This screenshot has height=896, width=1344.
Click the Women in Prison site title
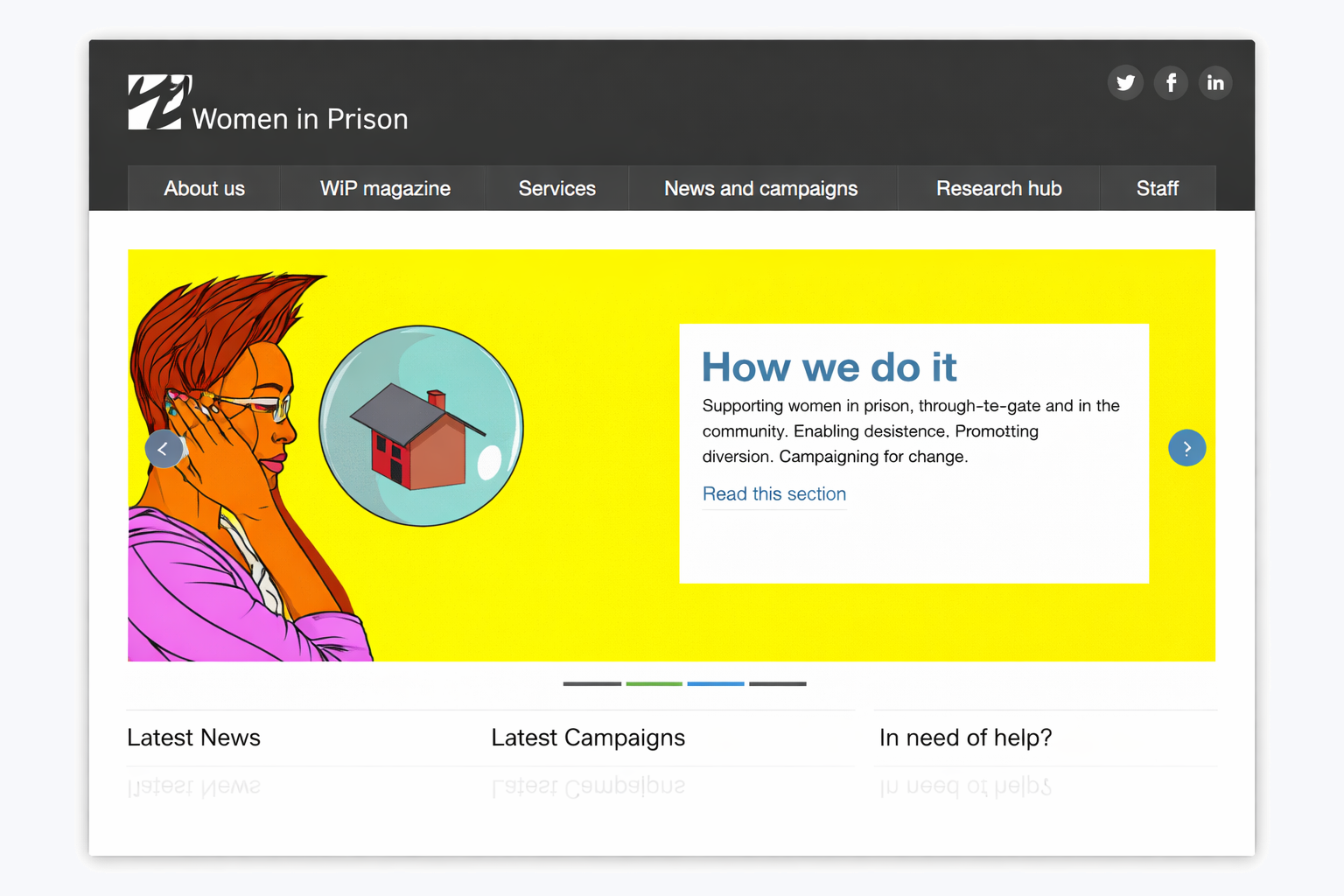pos(300,119)
